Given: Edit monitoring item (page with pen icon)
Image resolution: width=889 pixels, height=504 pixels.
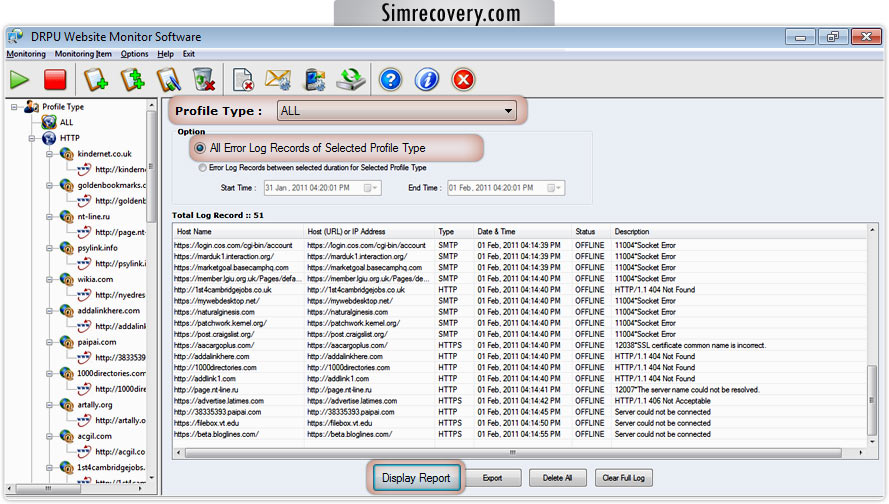Looking at the screenshot, I should (x=168, y=79).
